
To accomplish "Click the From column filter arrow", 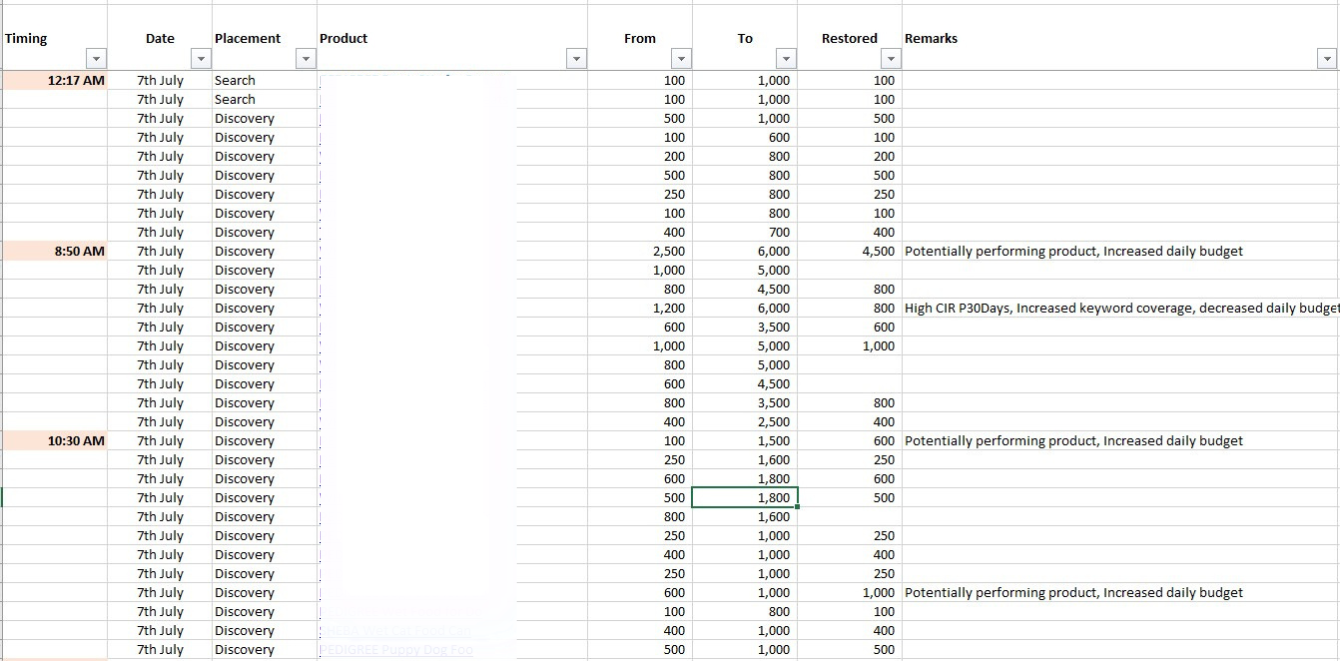I will point(681,59).
